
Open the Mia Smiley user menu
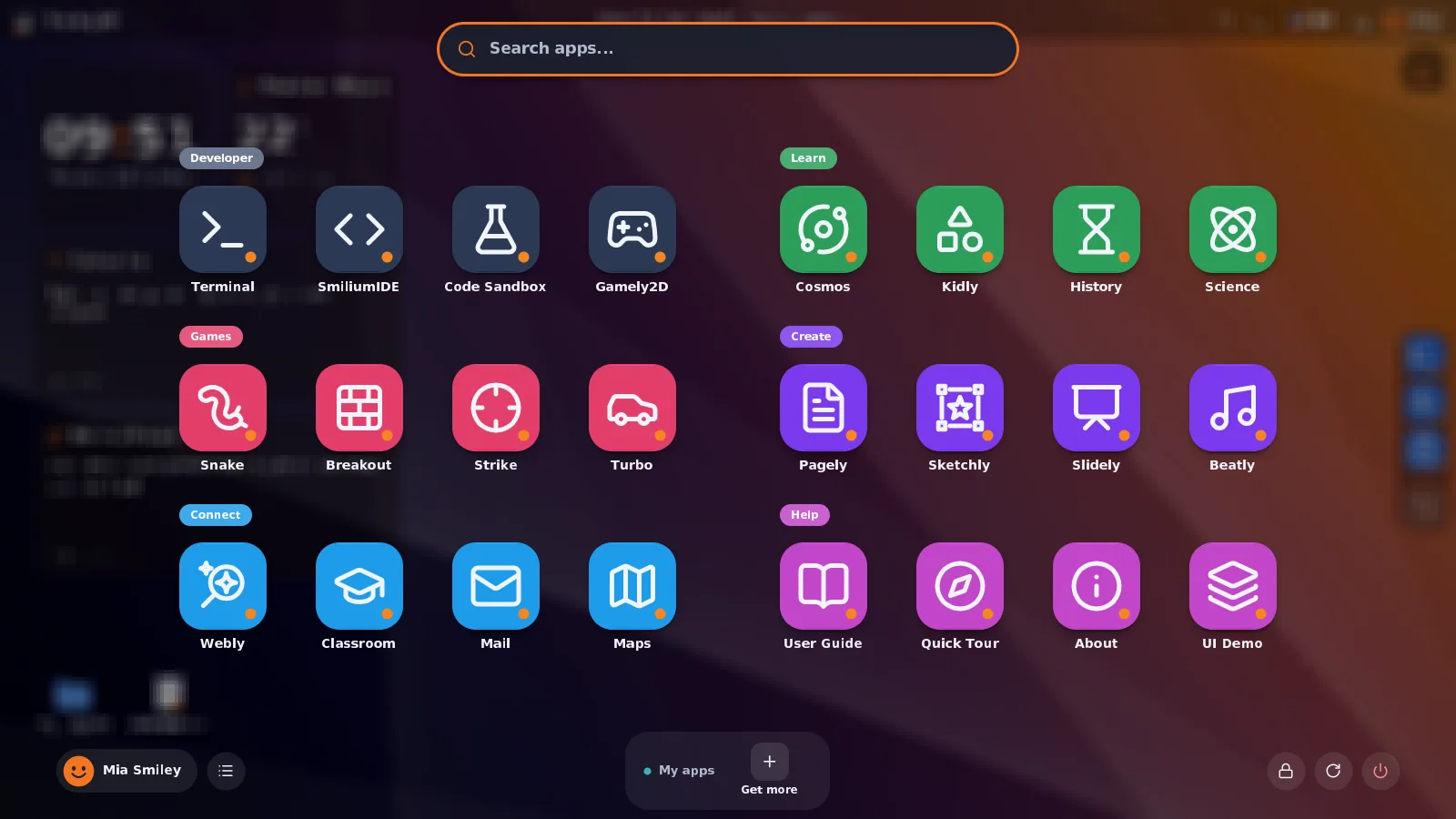point(126,771)
